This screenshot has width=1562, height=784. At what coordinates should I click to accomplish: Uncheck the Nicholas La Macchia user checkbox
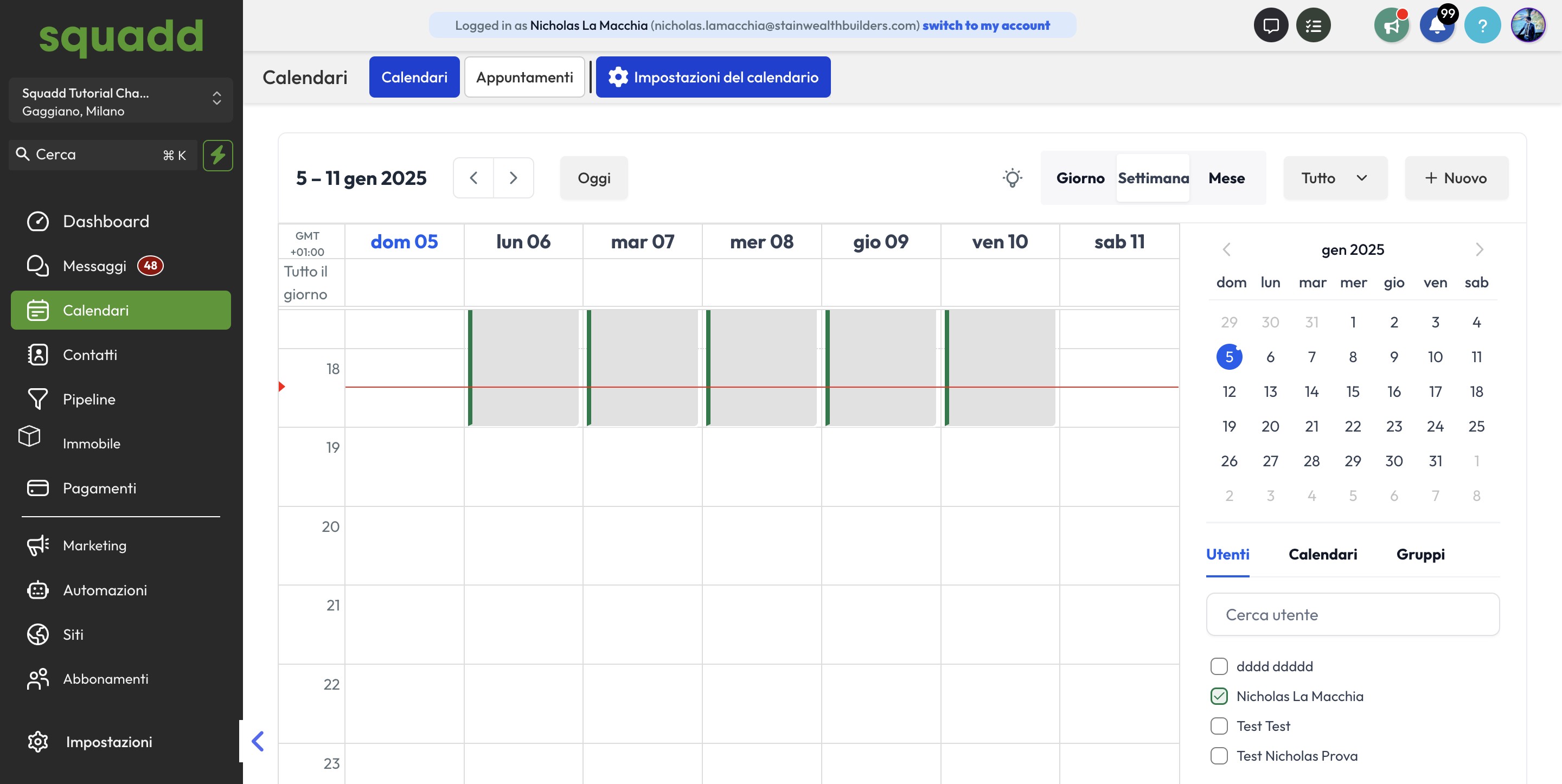(x=1219, y=696)
